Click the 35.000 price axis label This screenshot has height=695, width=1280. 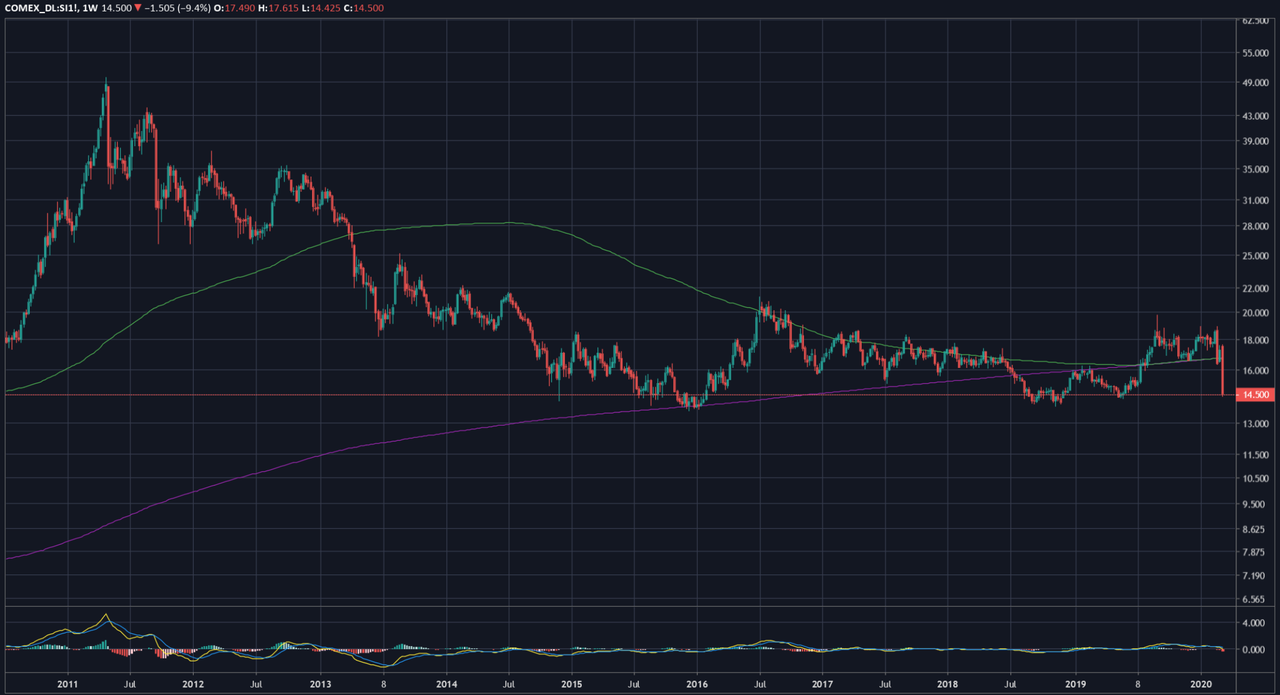click(1254, 171)
